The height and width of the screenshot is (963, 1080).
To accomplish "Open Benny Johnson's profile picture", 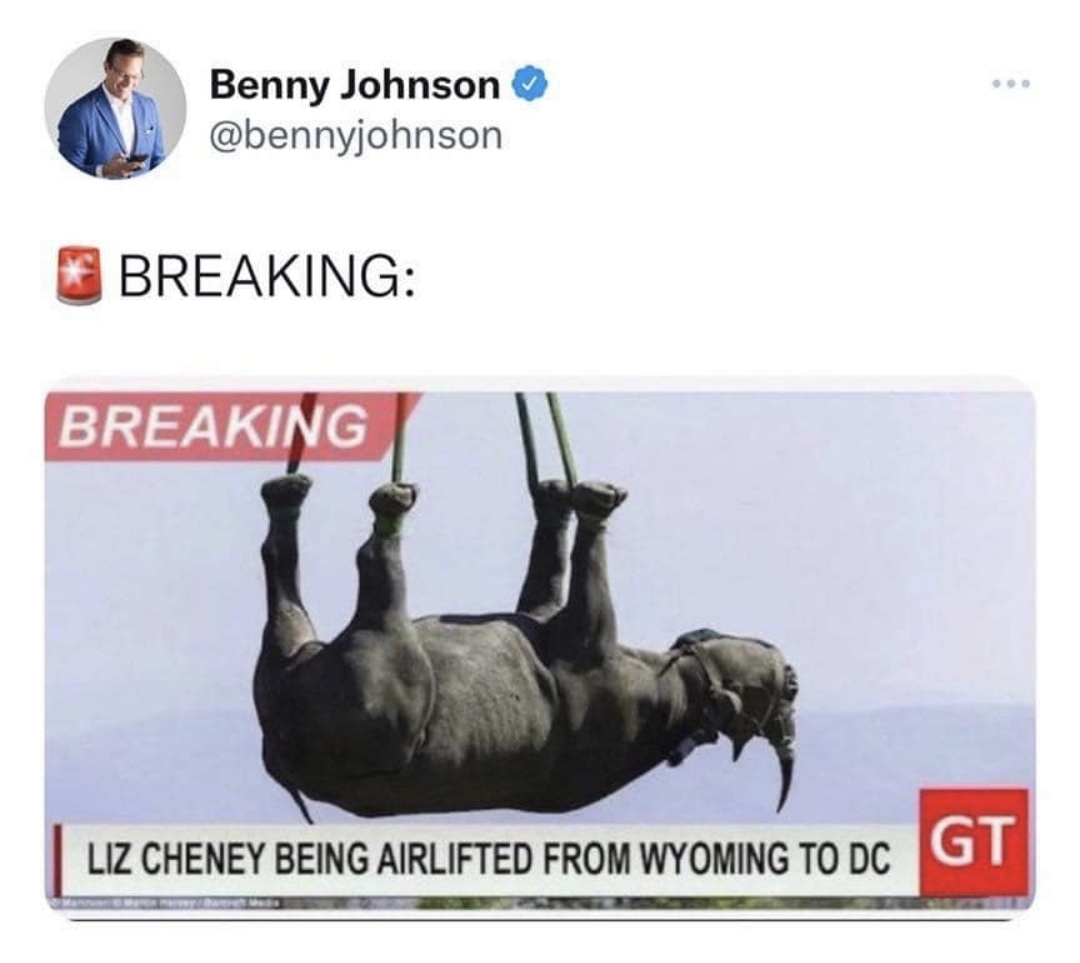I will (x=116, y=107).
